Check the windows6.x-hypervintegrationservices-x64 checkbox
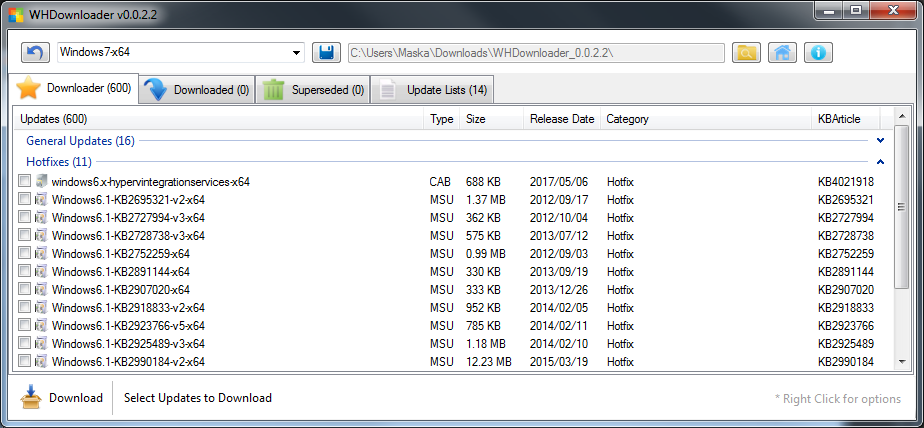 [x=24, y=180]
